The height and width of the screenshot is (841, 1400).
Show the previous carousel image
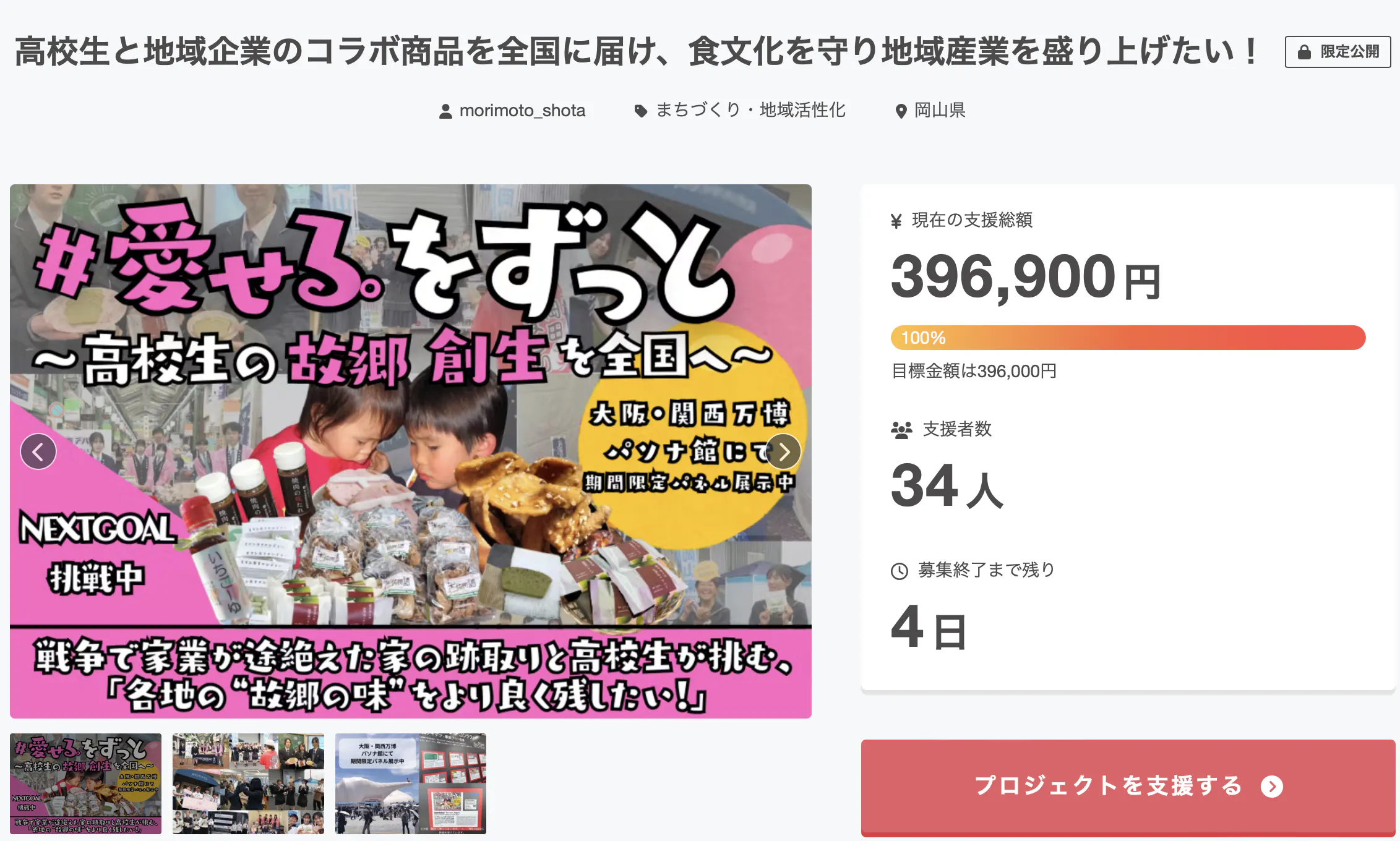tap(38, 452)
